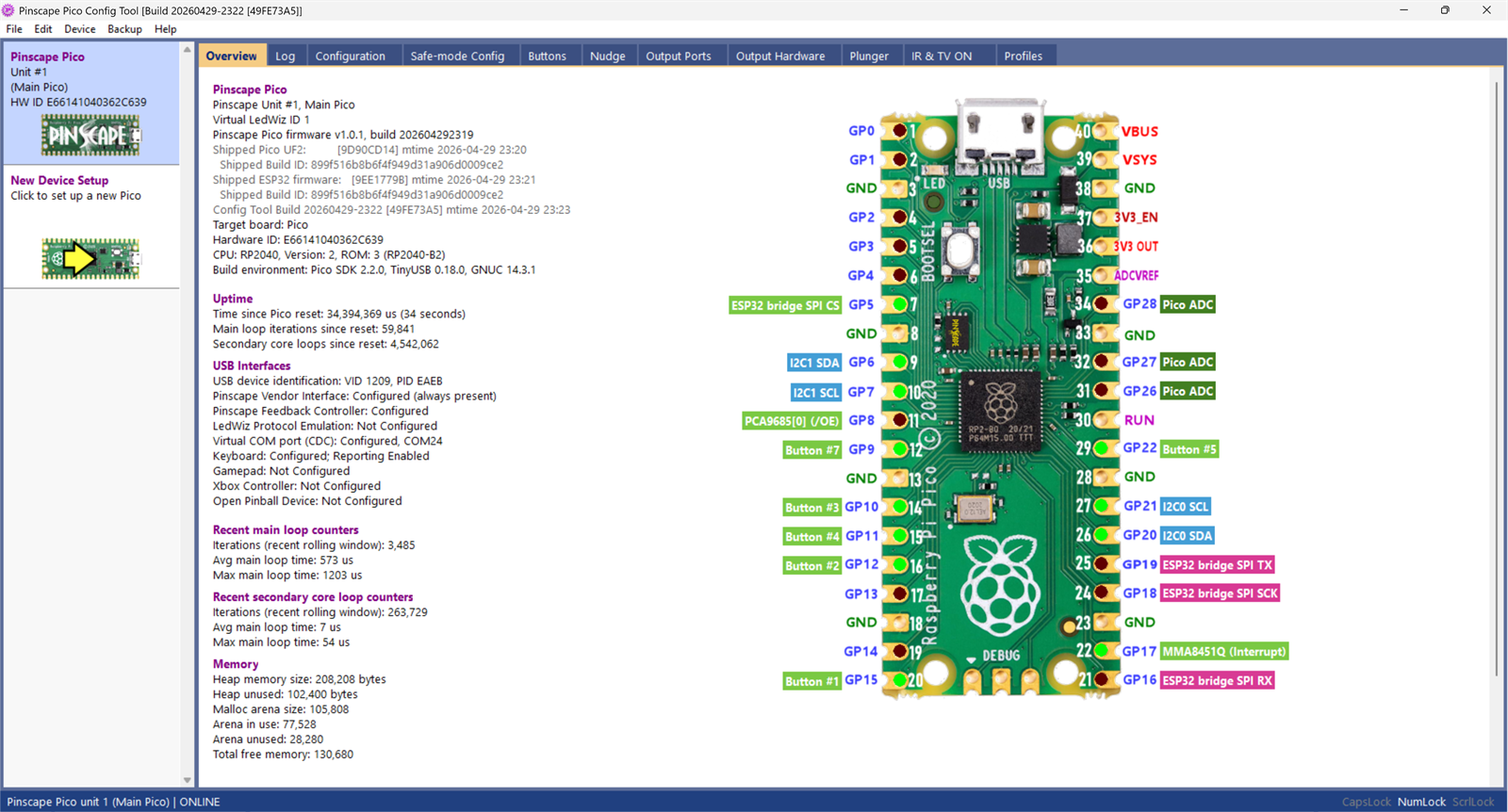Click the "ESP32 bridge SPI CS" pin label
The height and width of the screenshot is (812, 1508).
click(785, 305)
